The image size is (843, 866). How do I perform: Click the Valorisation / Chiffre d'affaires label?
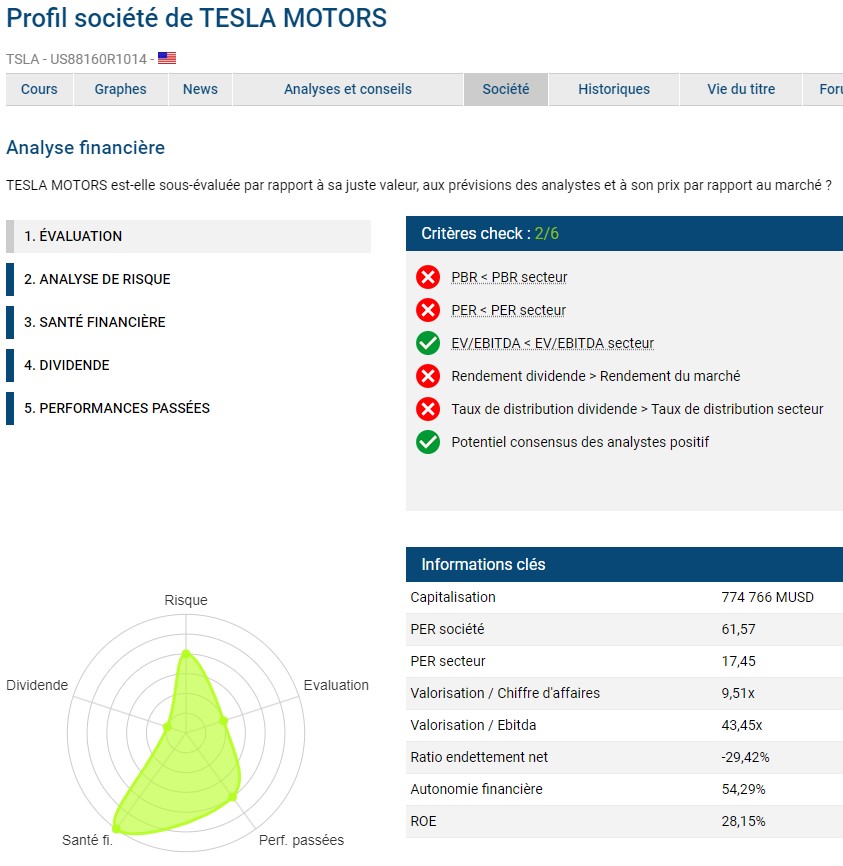[505, 694]
